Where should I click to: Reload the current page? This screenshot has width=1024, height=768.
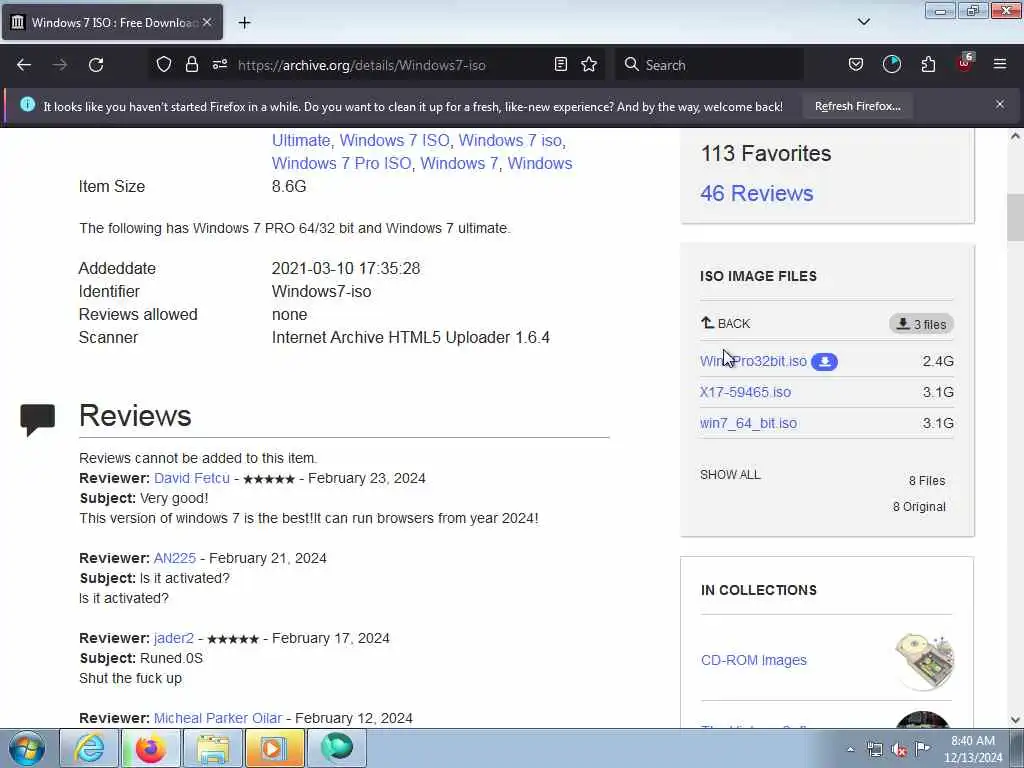96,65
